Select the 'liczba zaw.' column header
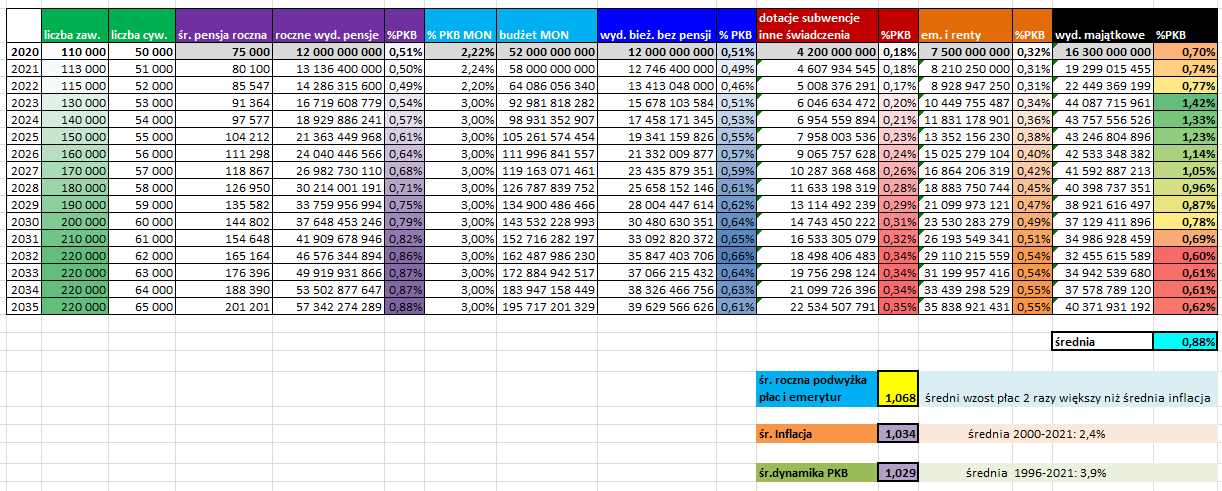1222x491 pixels. pos(74,26)
